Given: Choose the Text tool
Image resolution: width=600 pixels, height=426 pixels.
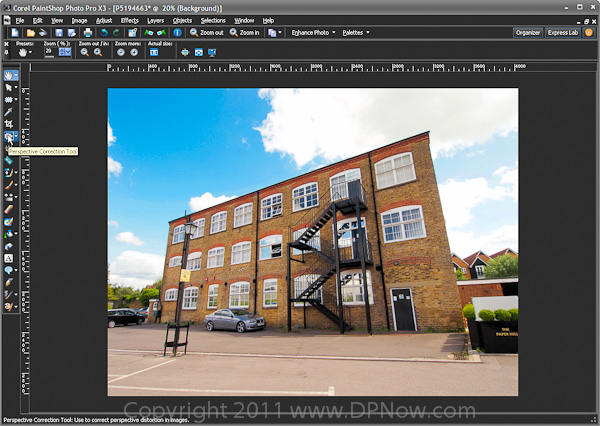Looking at the screenshot, I should [x=9, y=258].
